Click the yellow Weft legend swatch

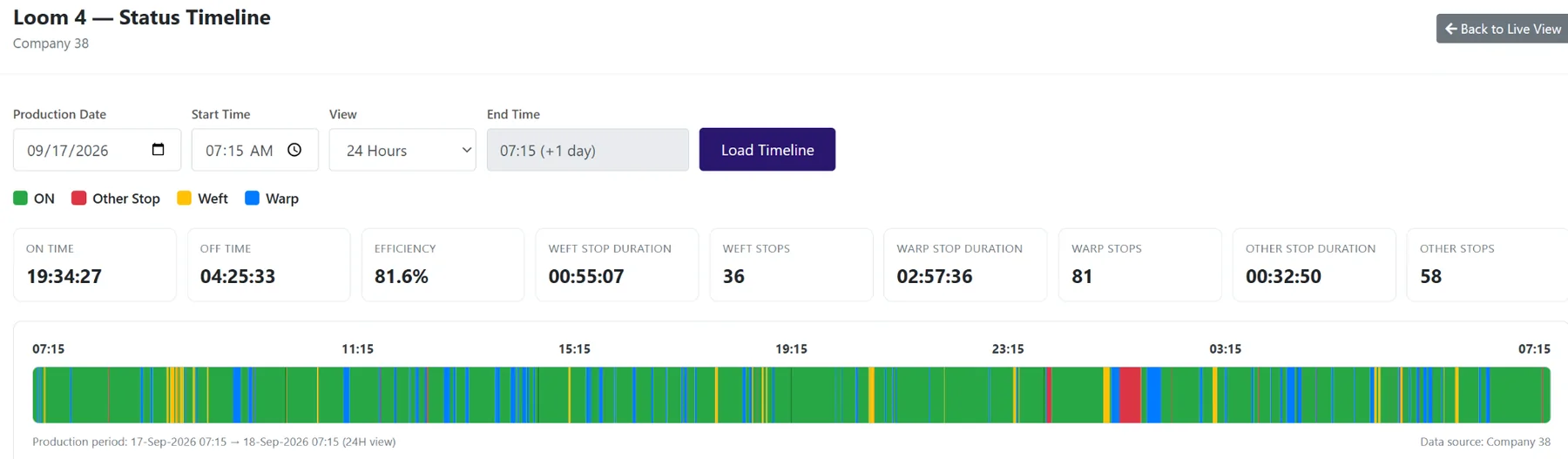(184, 198)
